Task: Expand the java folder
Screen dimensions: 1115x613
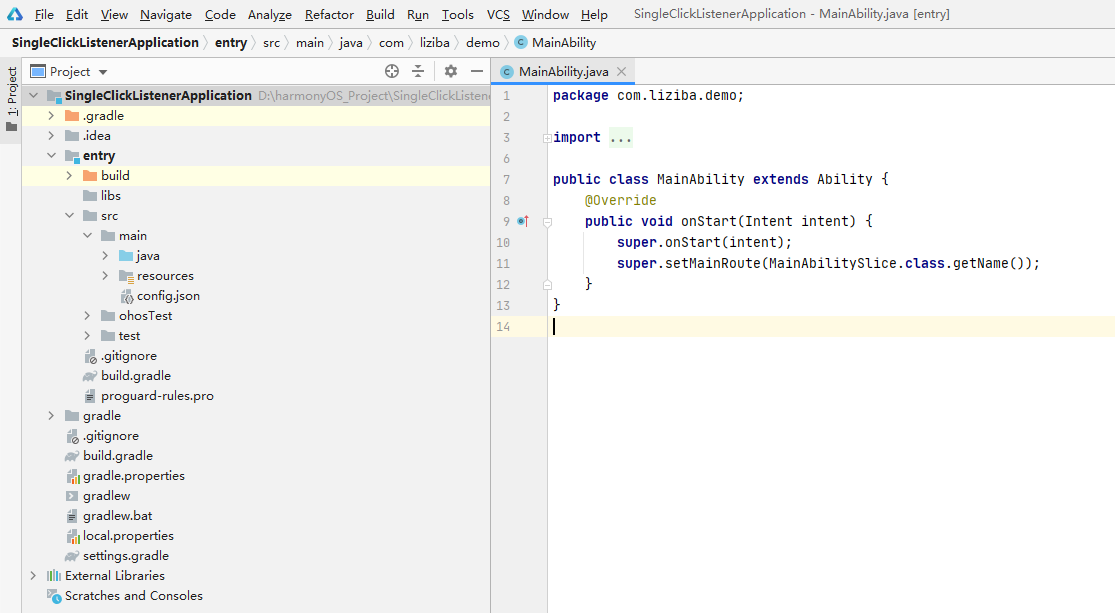Action: (x=106, y=256)
